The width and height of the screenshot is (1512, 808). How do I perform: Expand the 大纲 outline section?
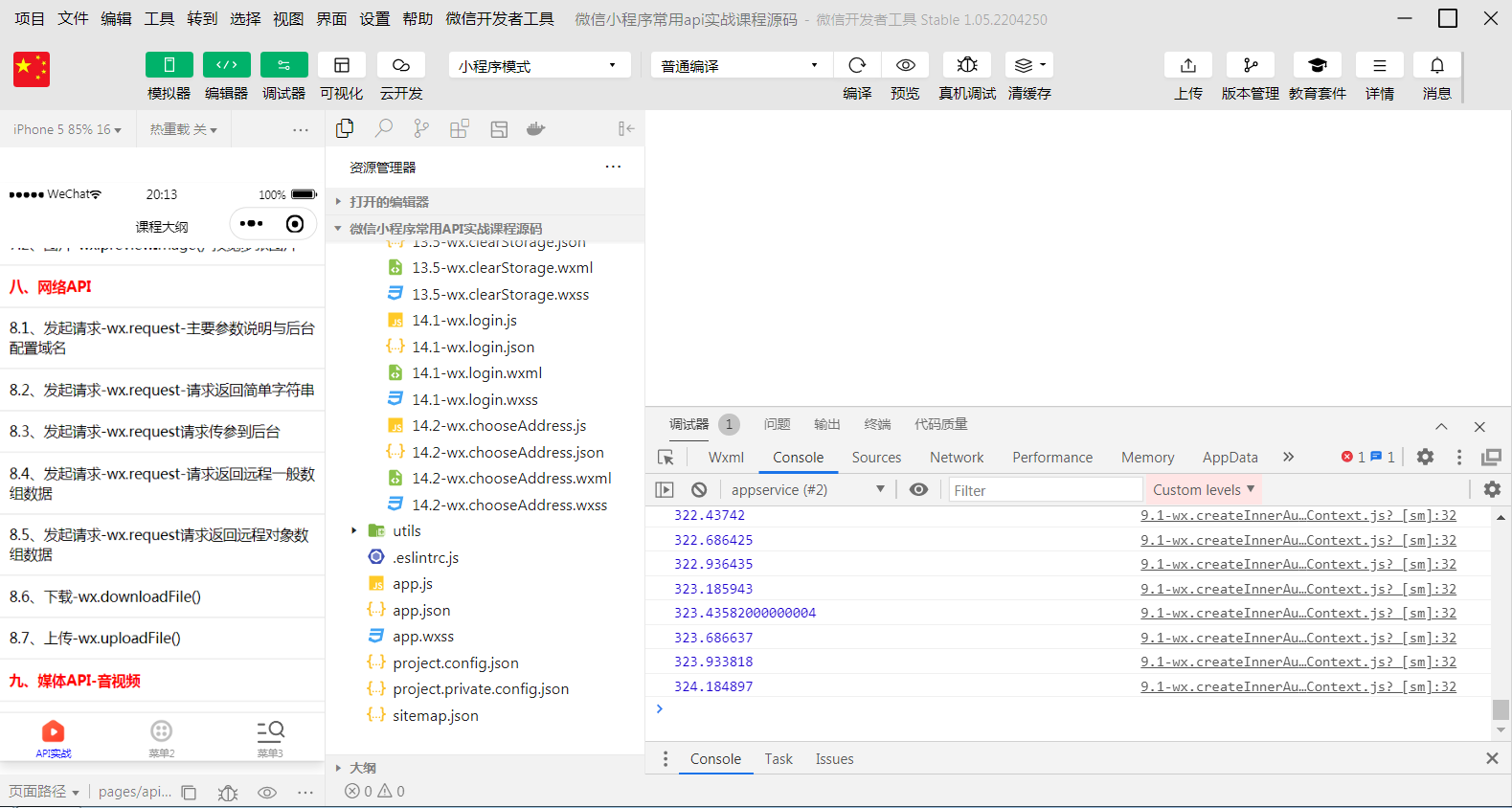485,768
